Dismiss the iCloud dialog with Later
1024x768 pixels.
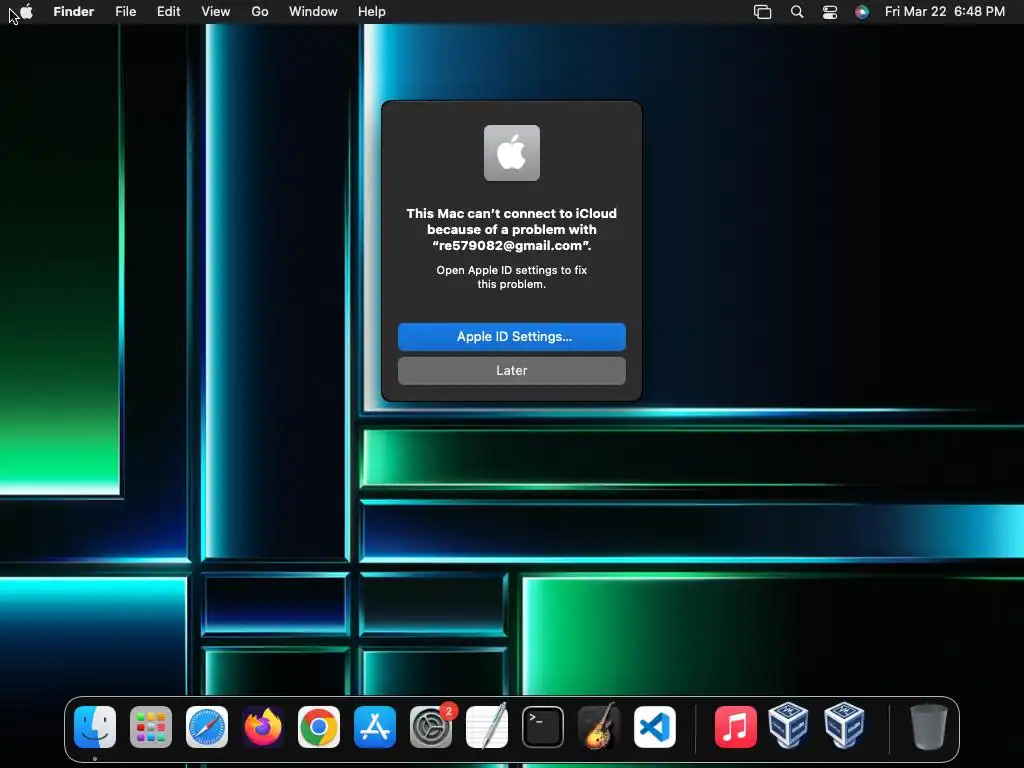pyautogui.click(x=511, y=370)
